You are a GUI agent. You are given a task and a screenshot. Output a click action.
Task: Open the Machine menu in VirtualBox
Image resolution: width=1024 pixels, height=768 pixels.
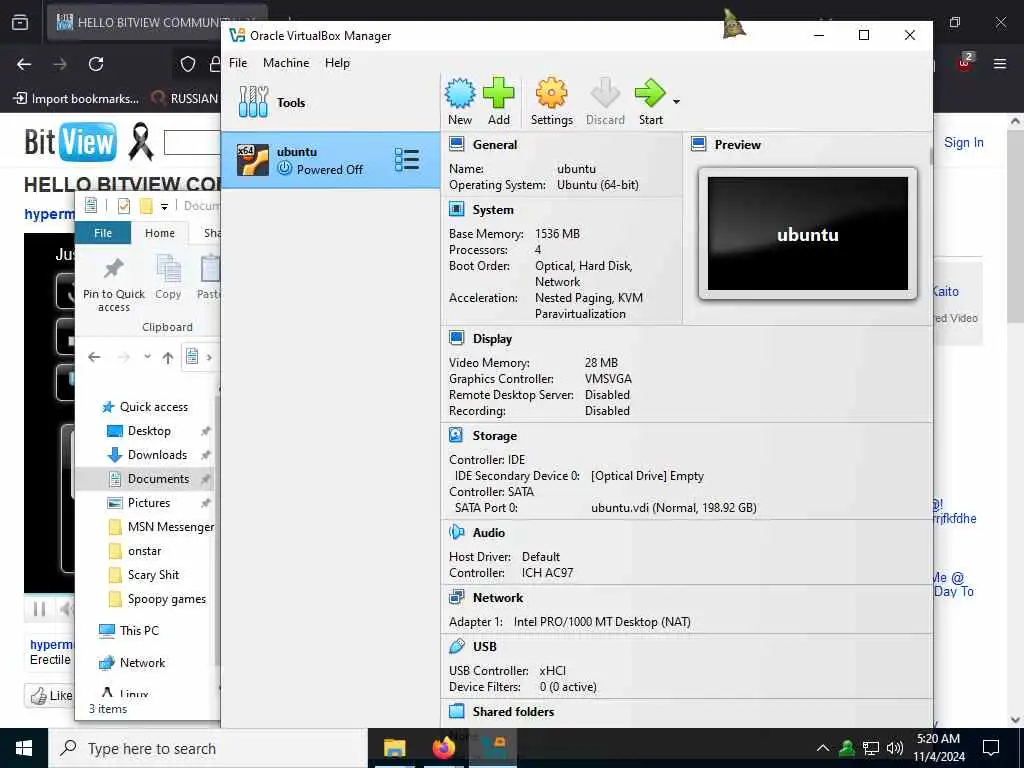(286, 63)
